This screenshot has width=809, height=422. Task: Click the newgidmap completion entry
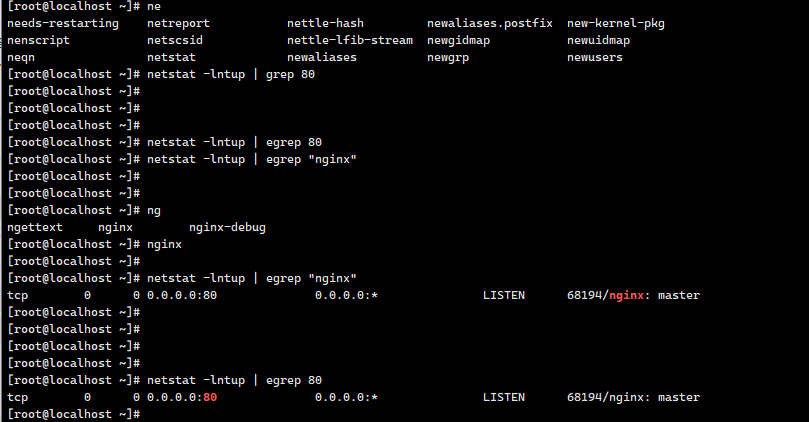point(458,40)
